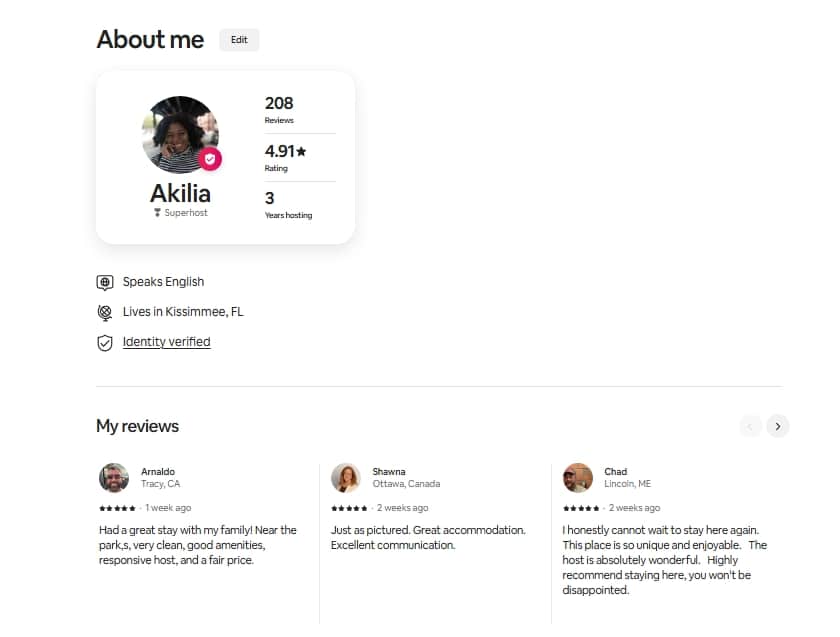Click the Identity verified shield icon
This screenshot has height=637, width=840.
[105, 343]
